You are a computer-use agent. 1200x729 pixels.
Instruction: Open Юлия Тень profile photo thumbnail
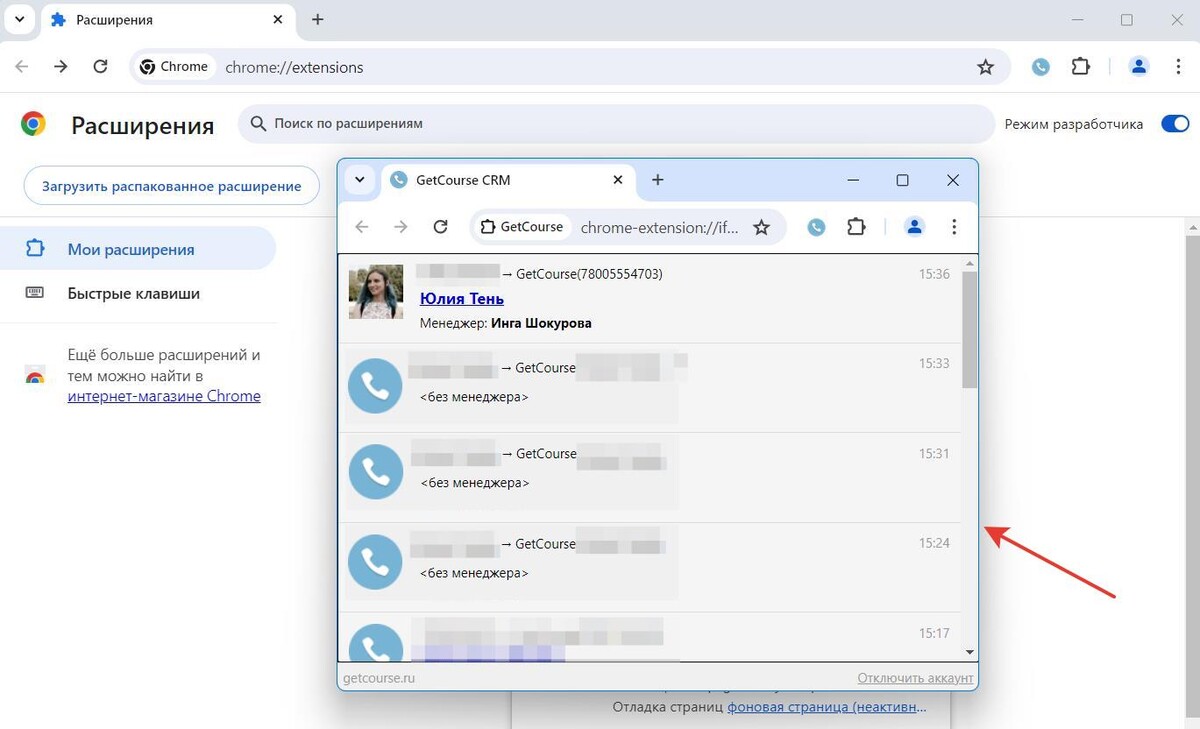(376, 292)
